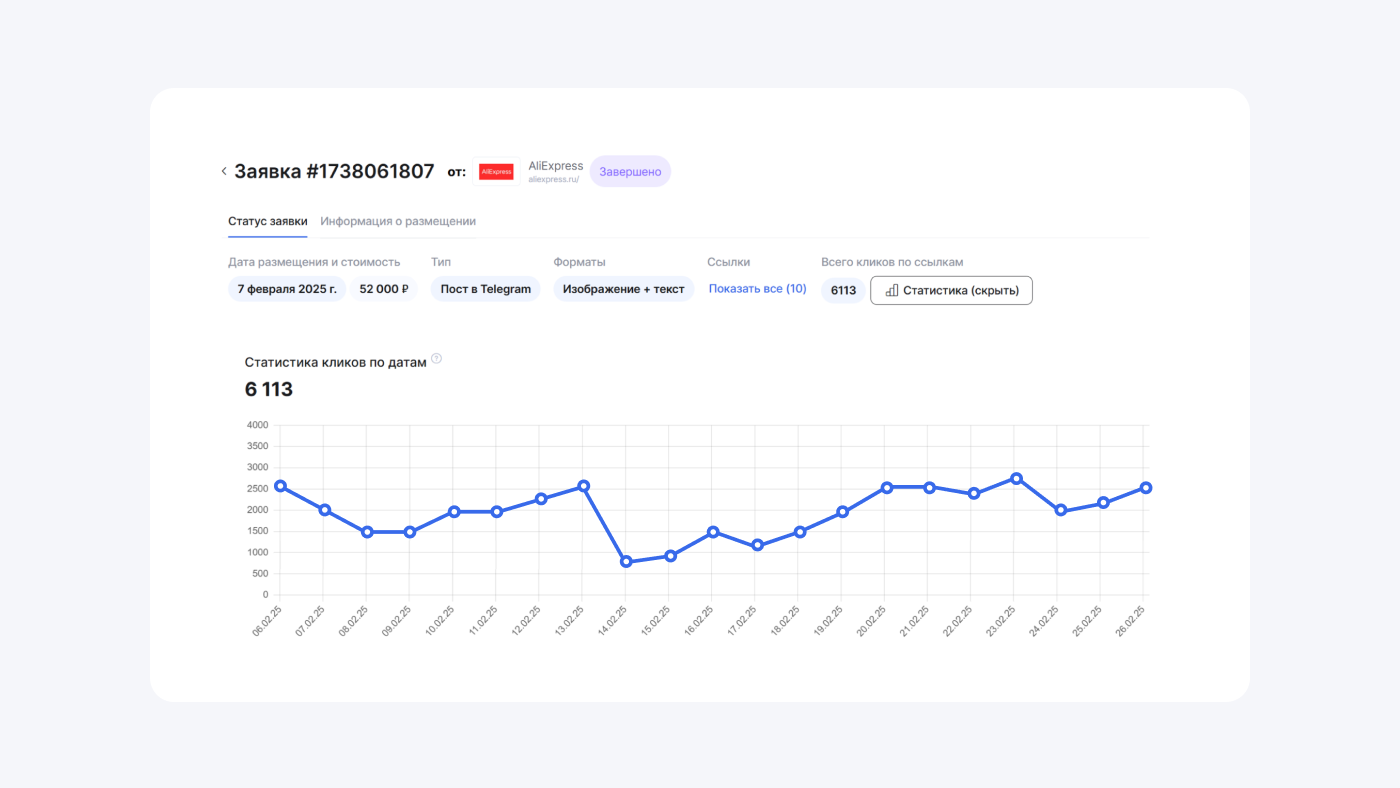Select the data point at 26.02.25

(x=1146, y=488)
